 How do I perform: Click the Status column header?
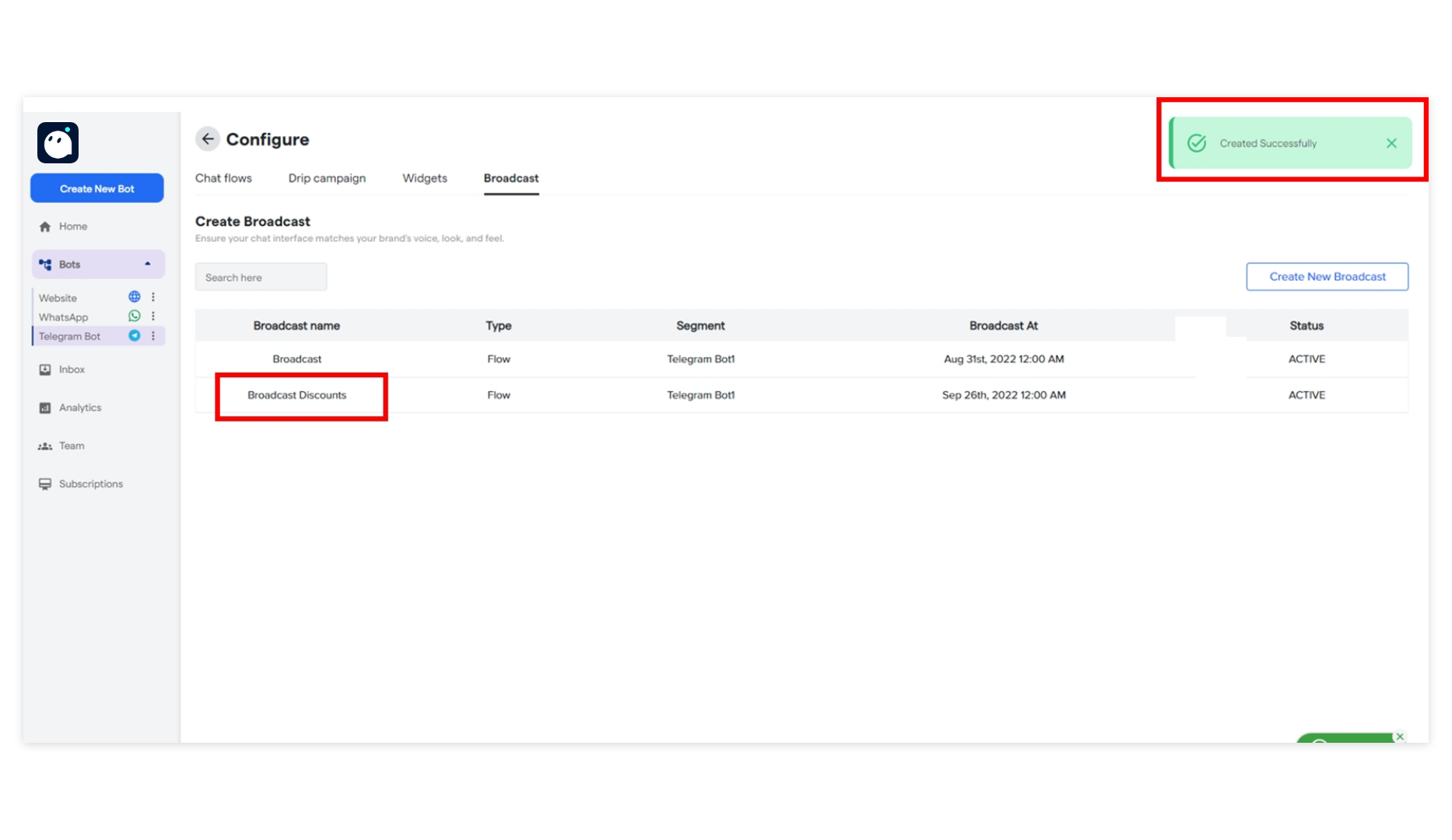[1306, 326]
